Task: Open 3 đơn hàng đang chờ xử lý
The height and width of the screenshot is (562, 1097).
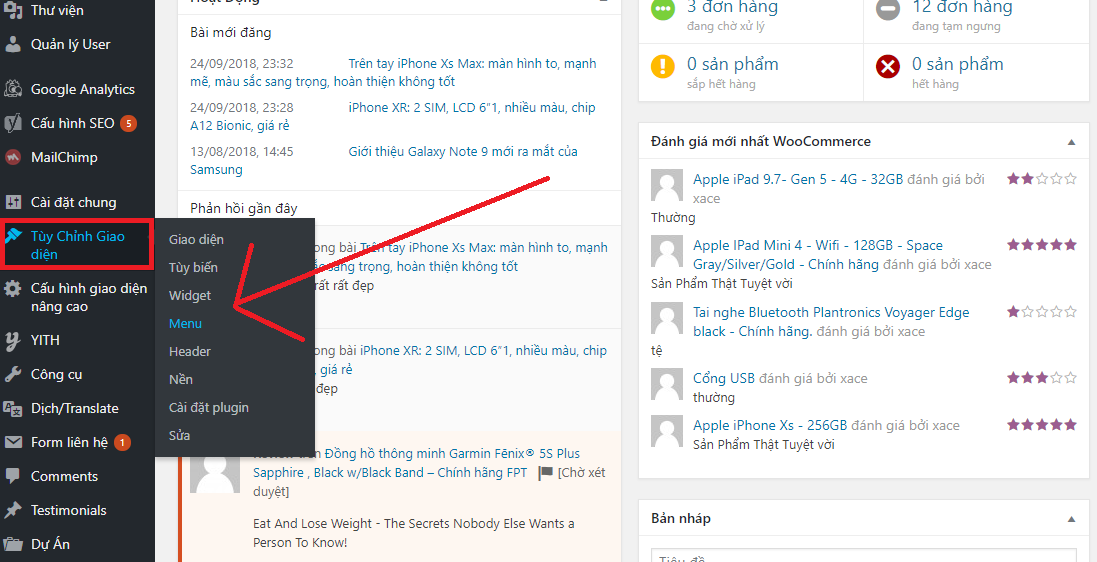Action: pos(732,8)
